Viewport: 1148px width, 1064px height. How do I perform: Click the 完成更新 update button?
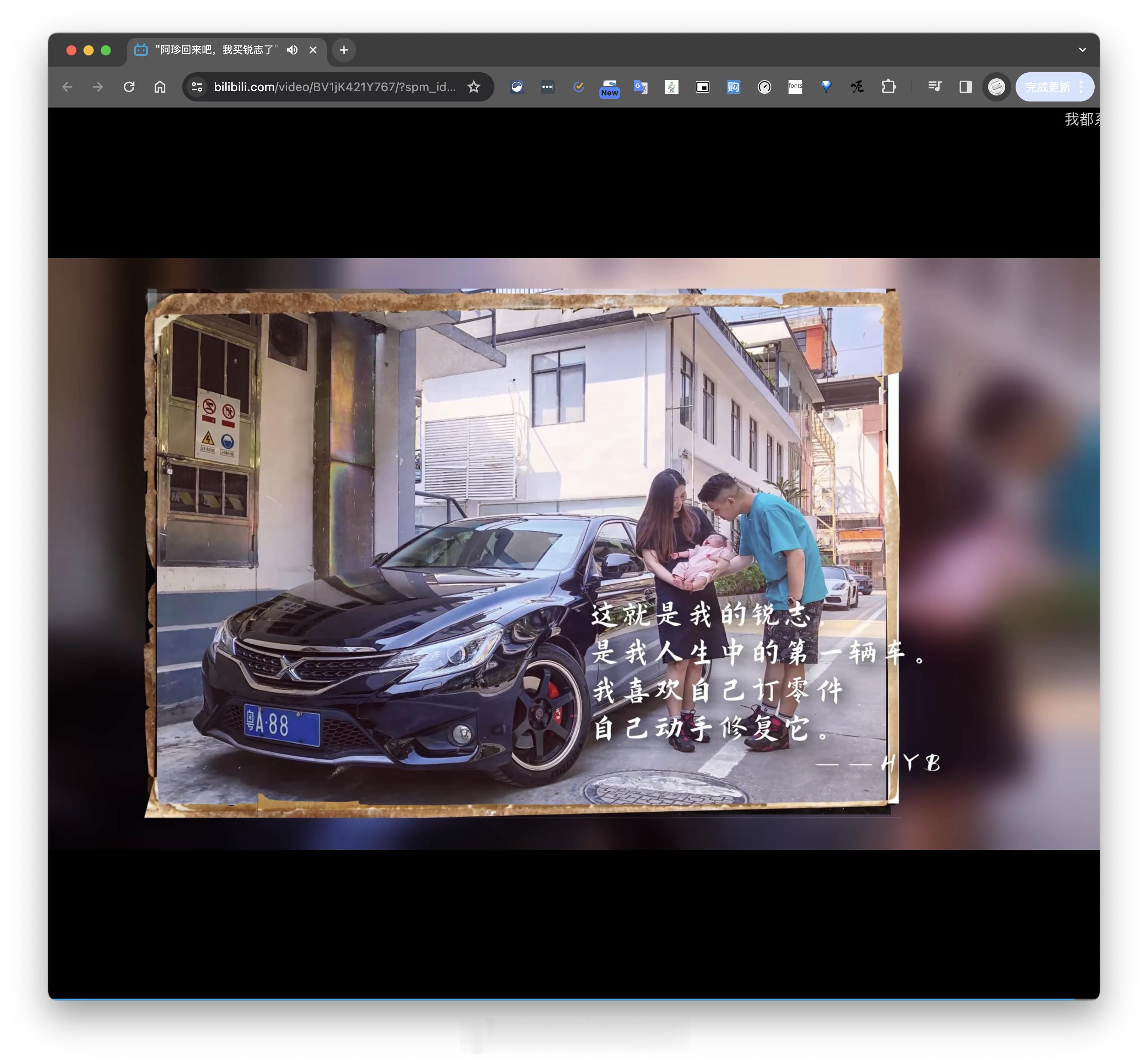pos(1047,87)
